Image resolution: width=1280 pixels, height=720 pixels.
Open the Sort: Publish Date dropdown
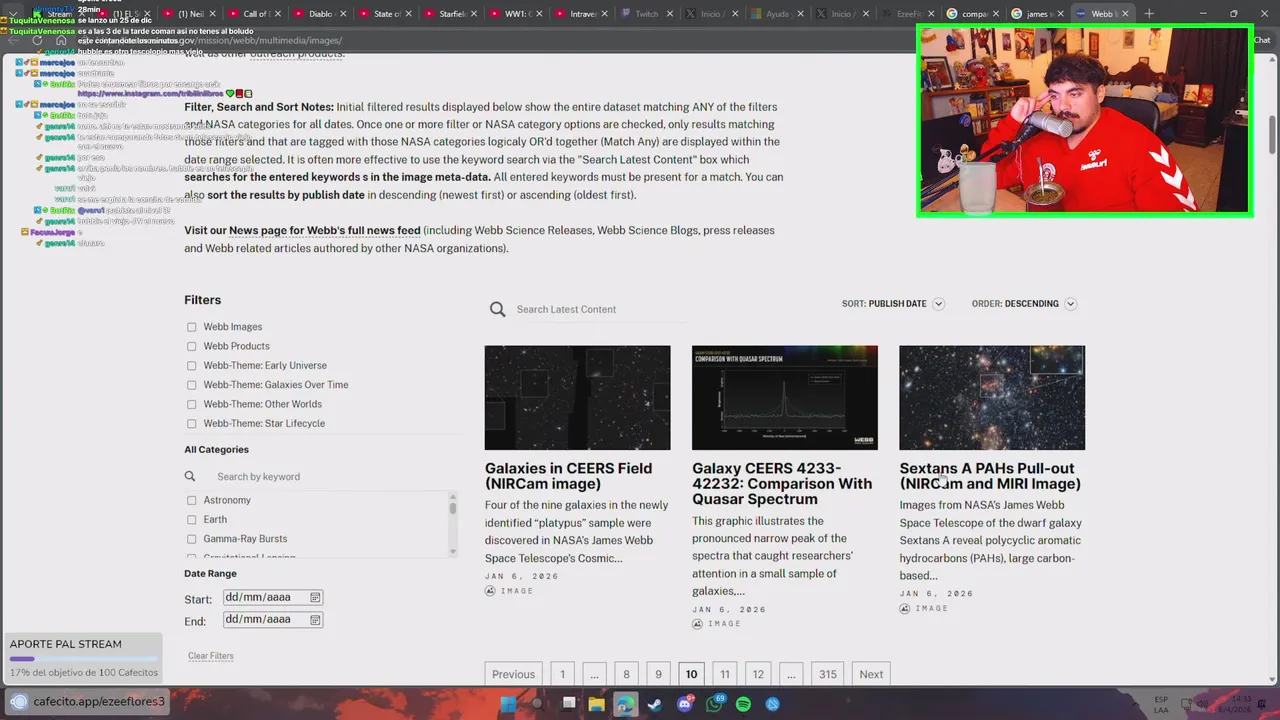pyautogui.click(x=893, y=304)
